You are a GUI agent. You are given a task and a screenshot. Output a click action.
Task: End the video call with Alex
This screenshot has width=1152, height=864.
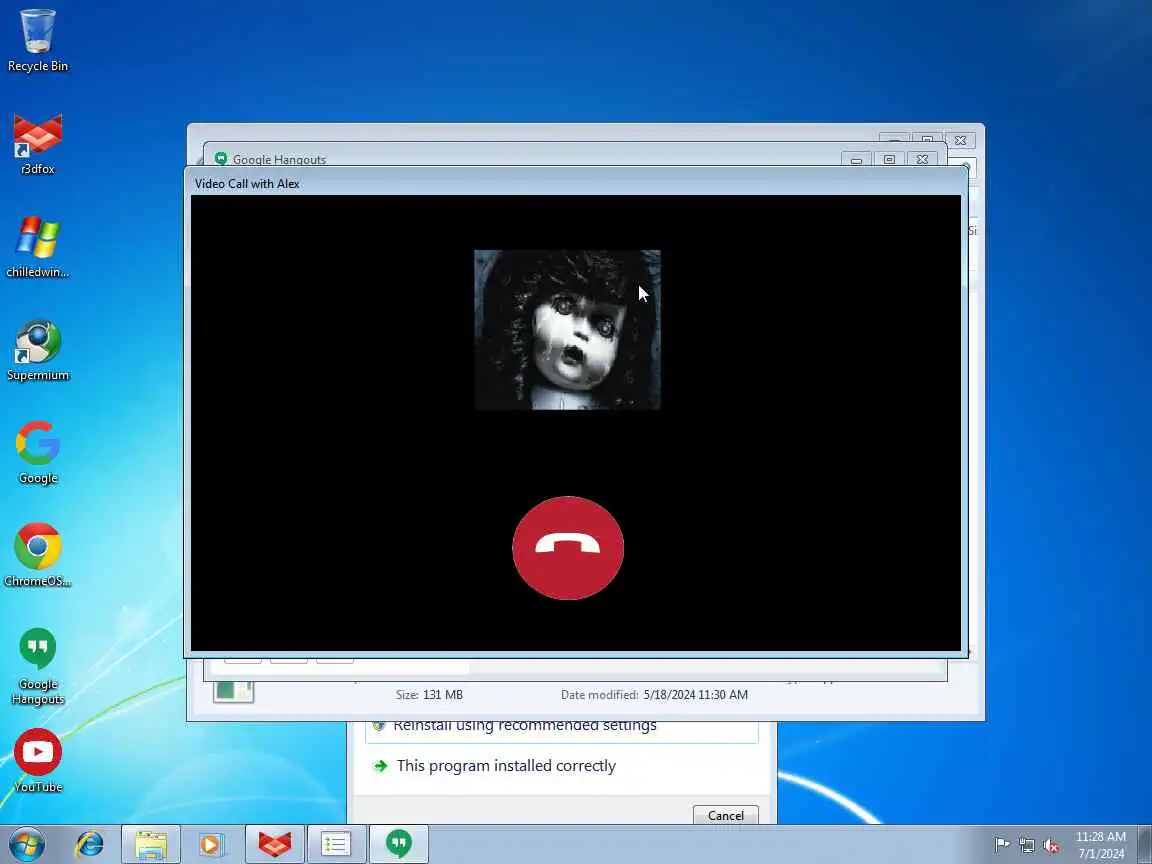coord(568,548)
